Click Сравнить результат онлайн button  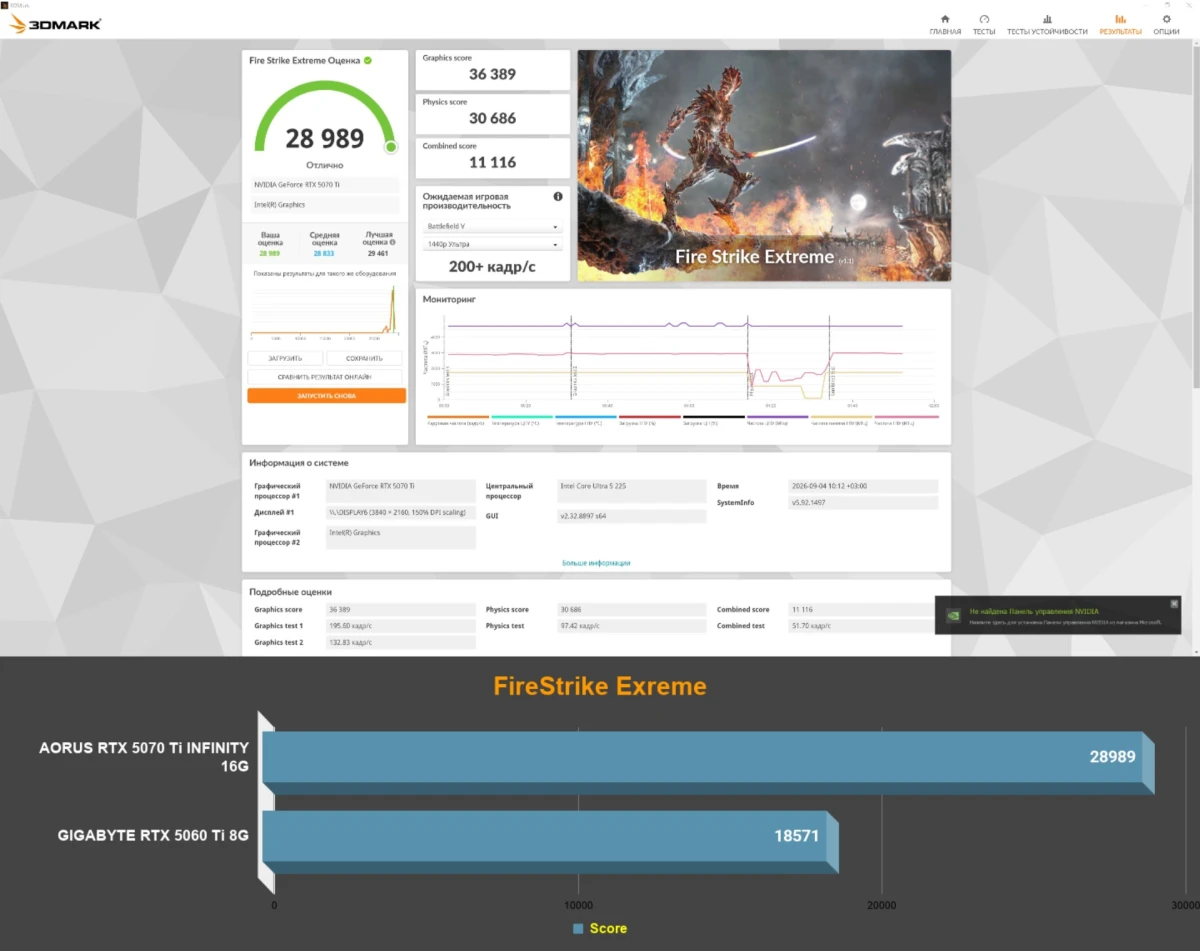pos(325,377)
